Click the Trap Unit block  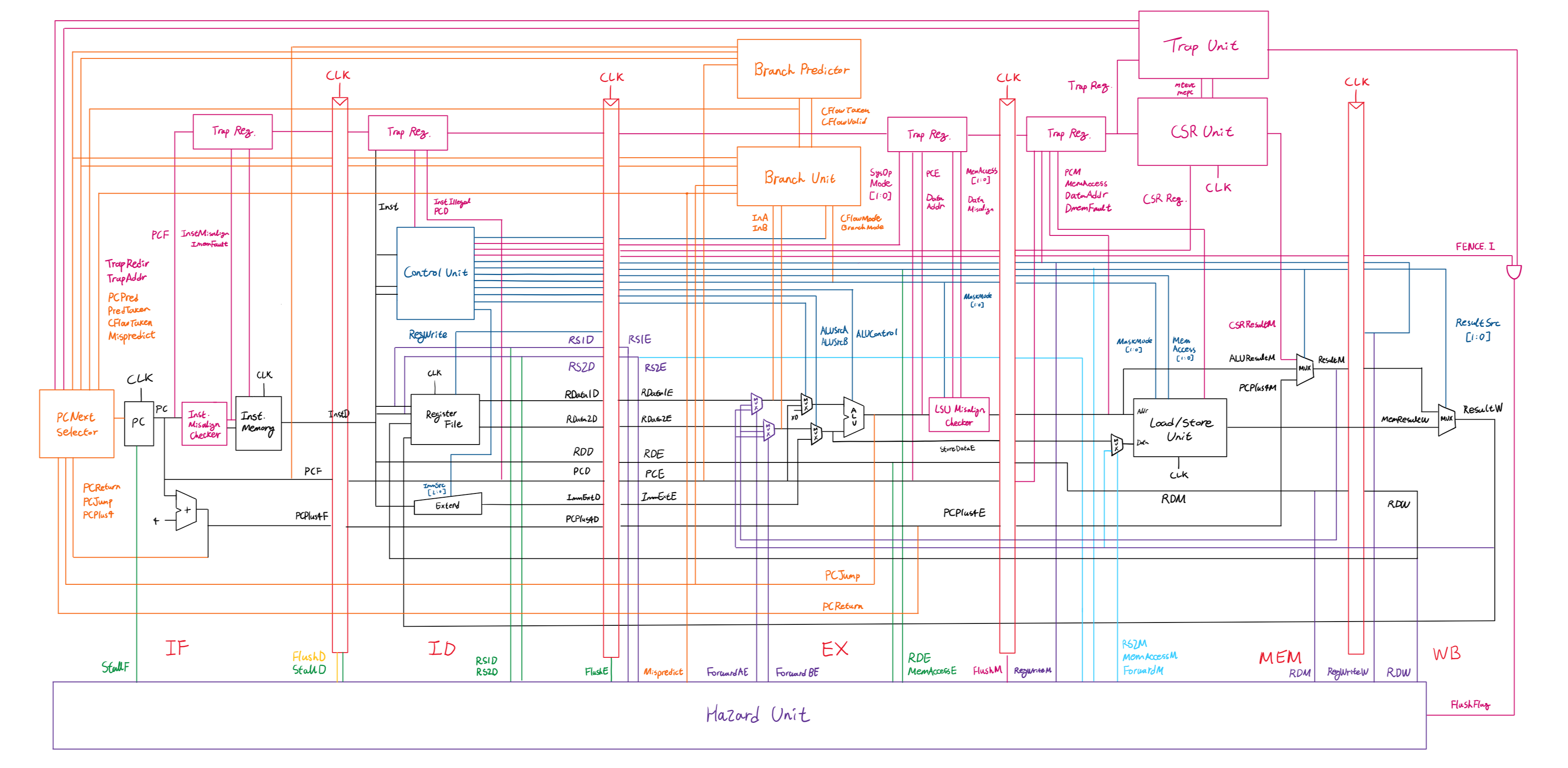coord(1203,45)
